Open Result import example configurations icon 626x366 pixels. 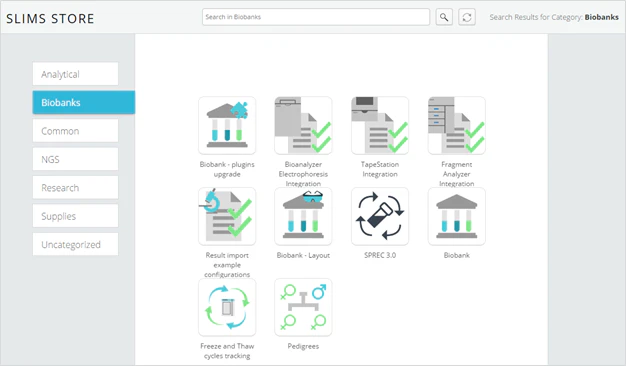coord(227,216)
